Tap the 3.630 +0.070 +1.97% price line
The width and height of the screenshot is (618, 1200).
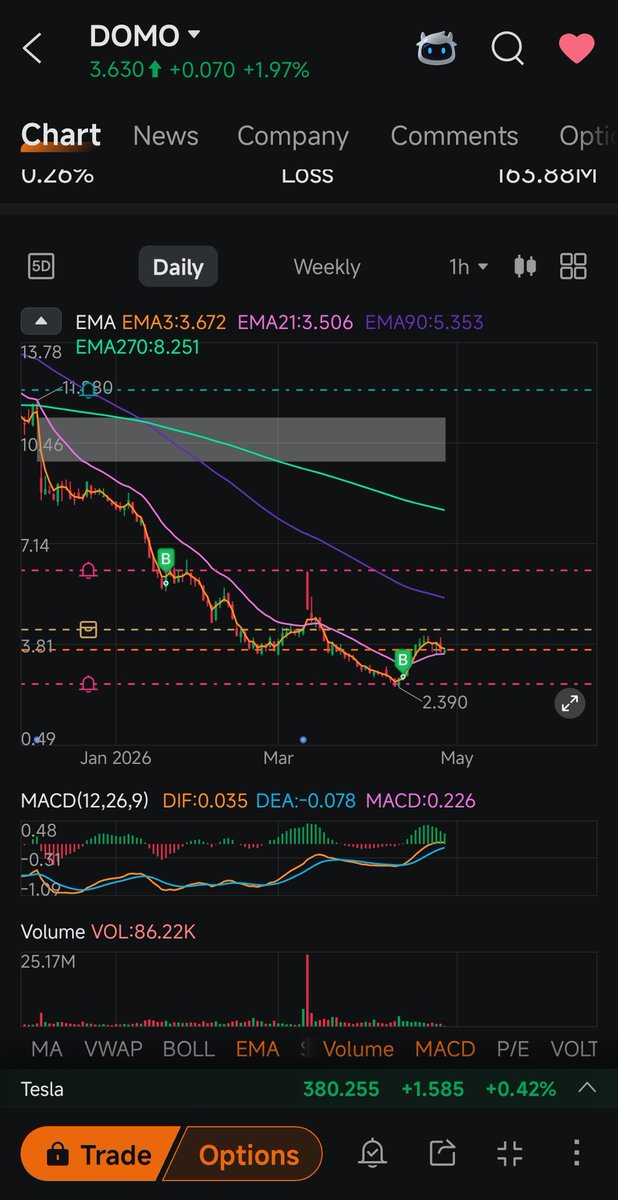pyautogui.click(x=199, y=70)
